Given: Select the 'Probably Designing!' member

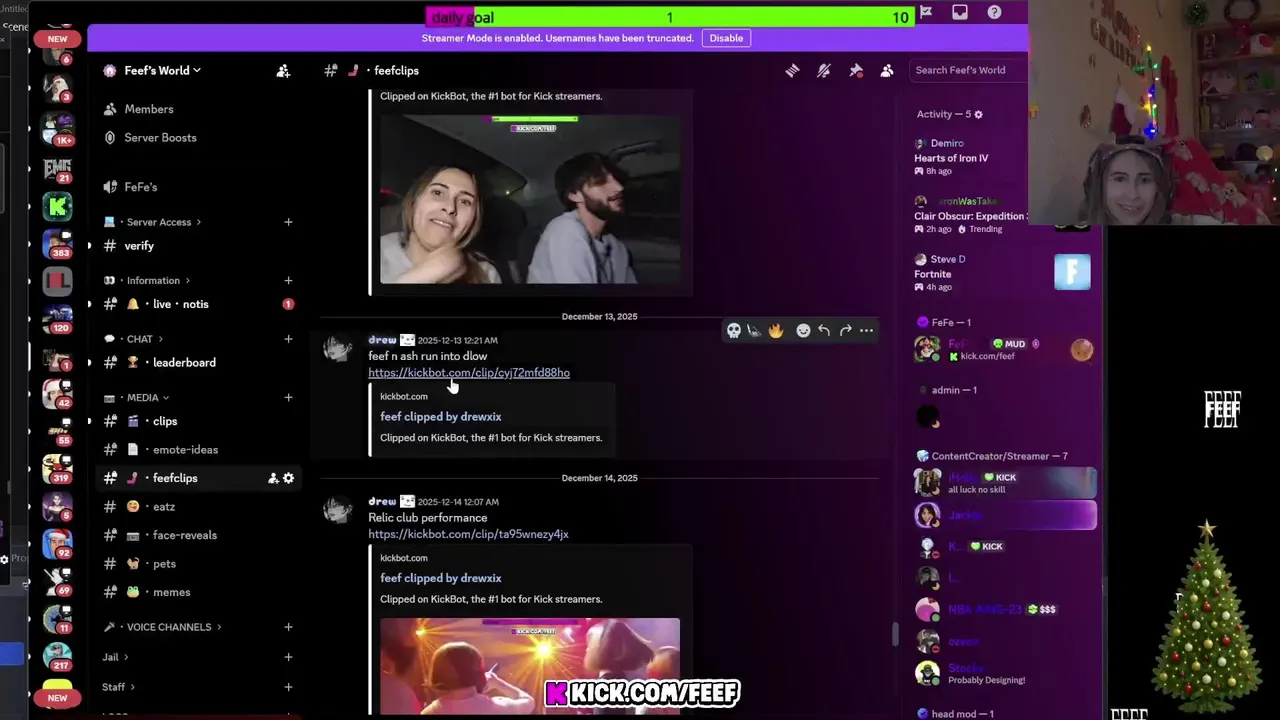Looking at the screenshot, I should click(1005, 673).
